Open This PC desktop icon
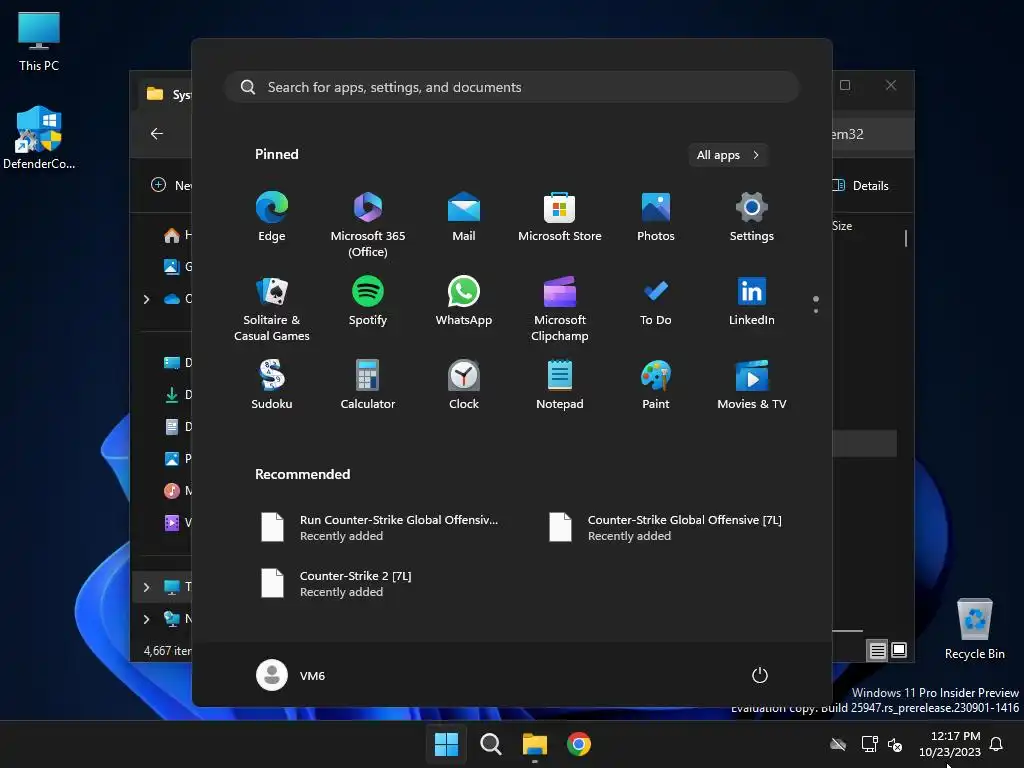The image size is (1024, 768). pos(39,42)
